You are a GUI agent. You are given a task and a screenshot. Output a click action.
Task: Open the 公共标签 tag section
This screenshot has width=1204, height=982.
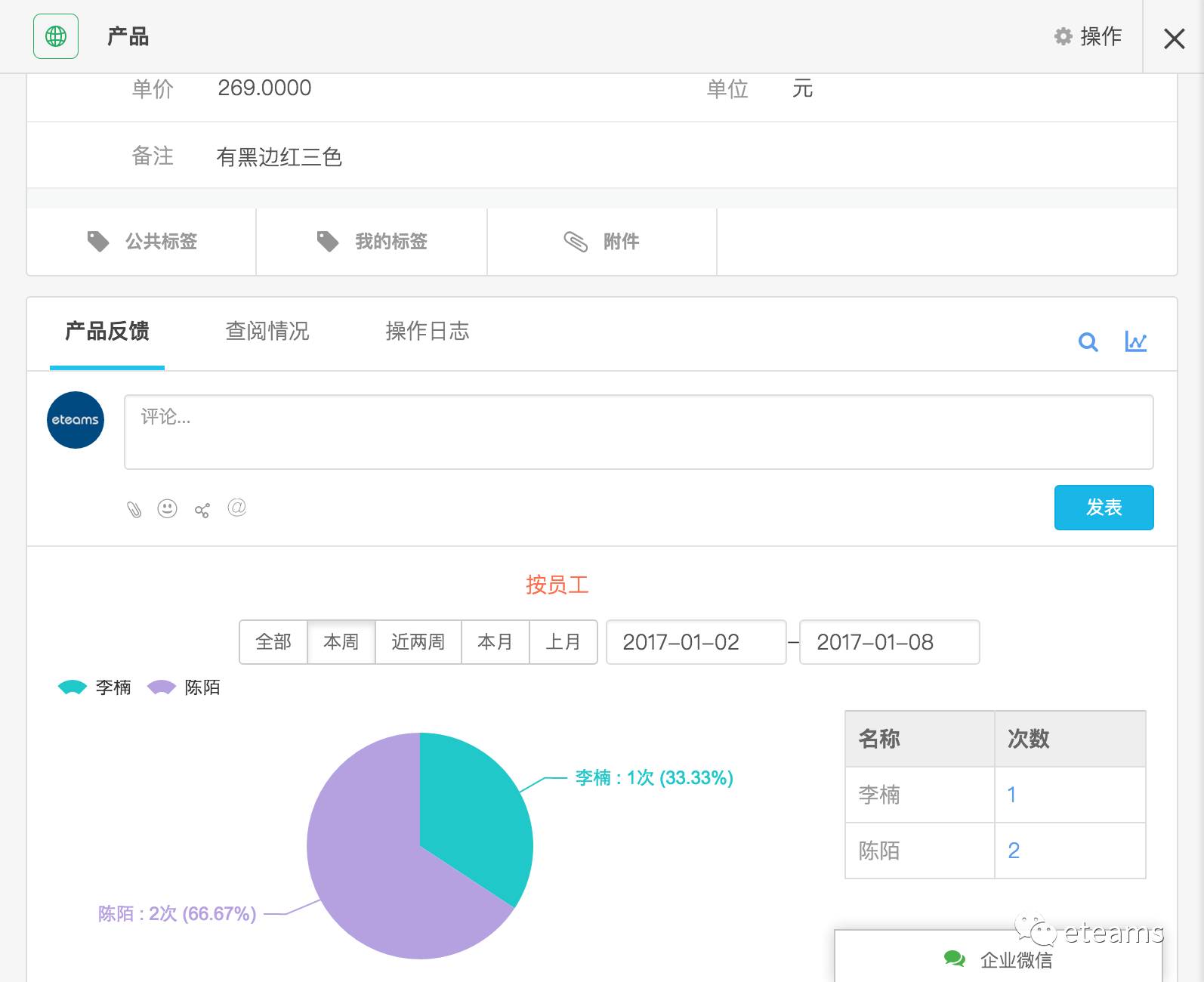click(x=142, y=242)
